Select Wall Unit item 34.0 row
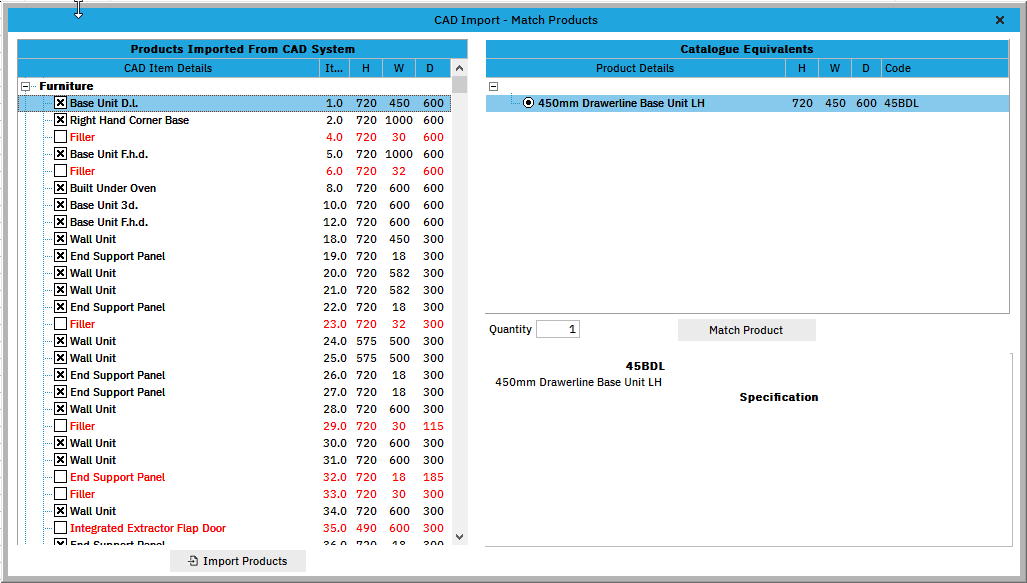1027x583 pixels. 234,511
